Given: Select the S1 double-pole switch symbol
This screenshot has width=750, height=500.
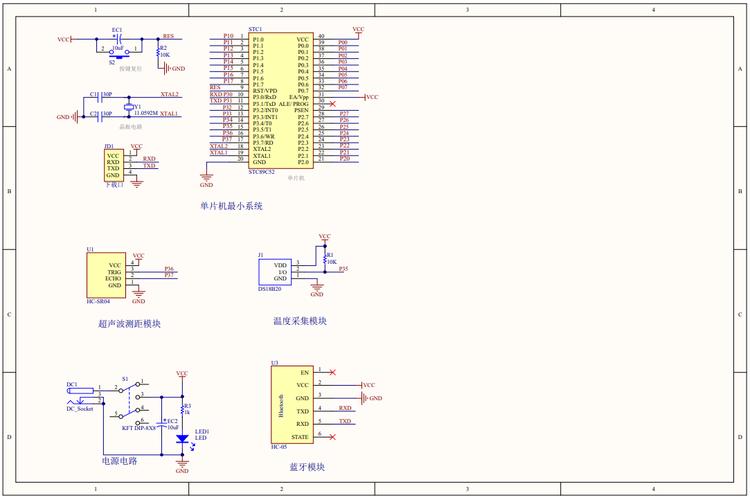Looking at the screenshot, I should tap(129, 403).
